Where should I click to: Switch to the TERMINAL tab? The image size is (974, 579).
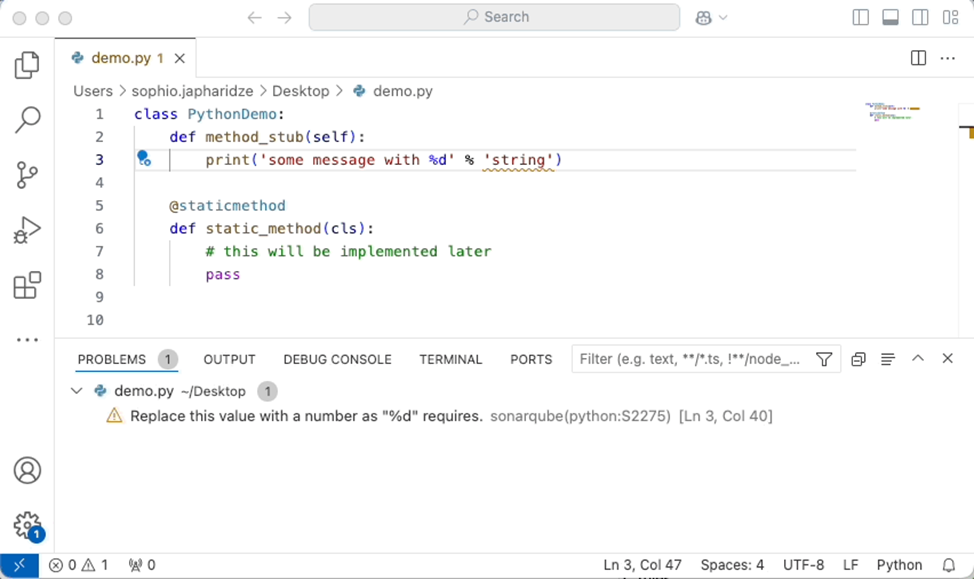coord(450,359)
